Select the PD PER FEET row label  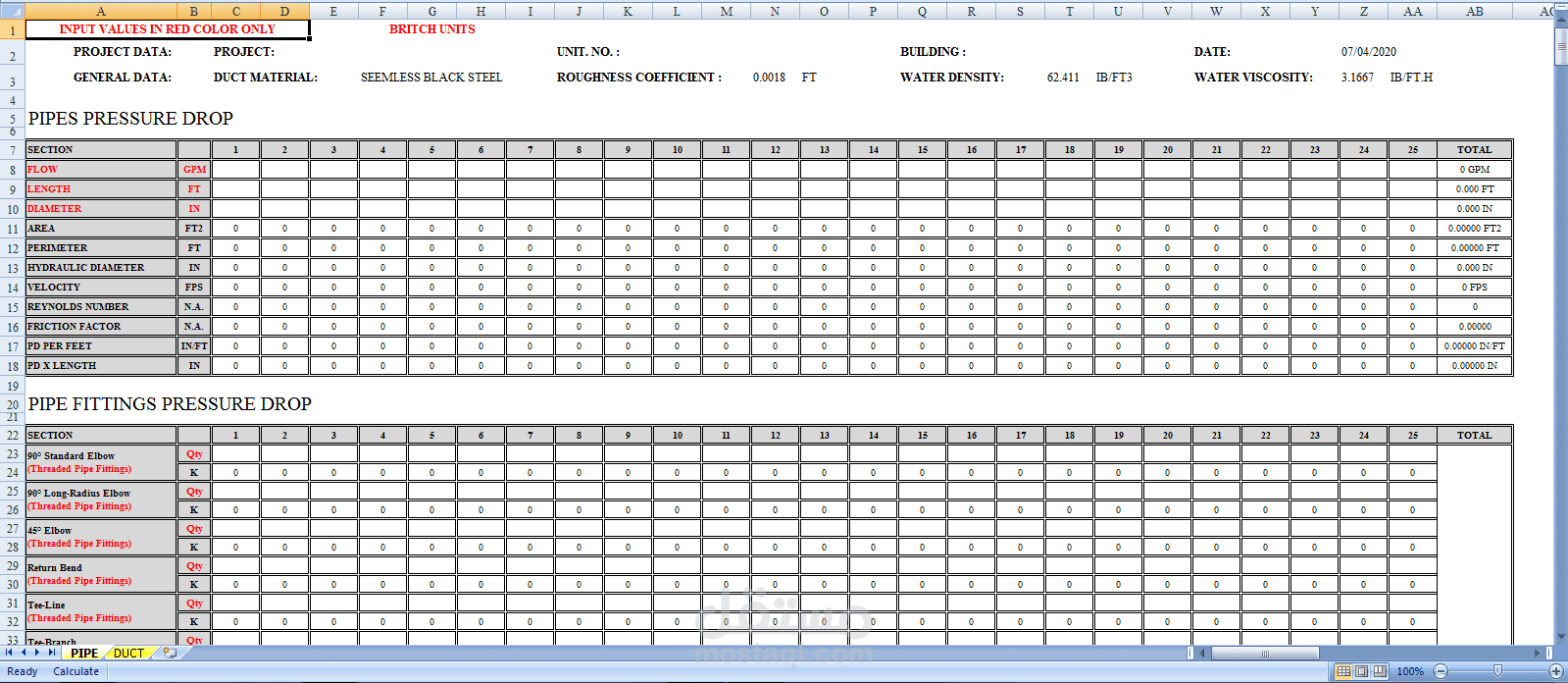coord(101,346)
